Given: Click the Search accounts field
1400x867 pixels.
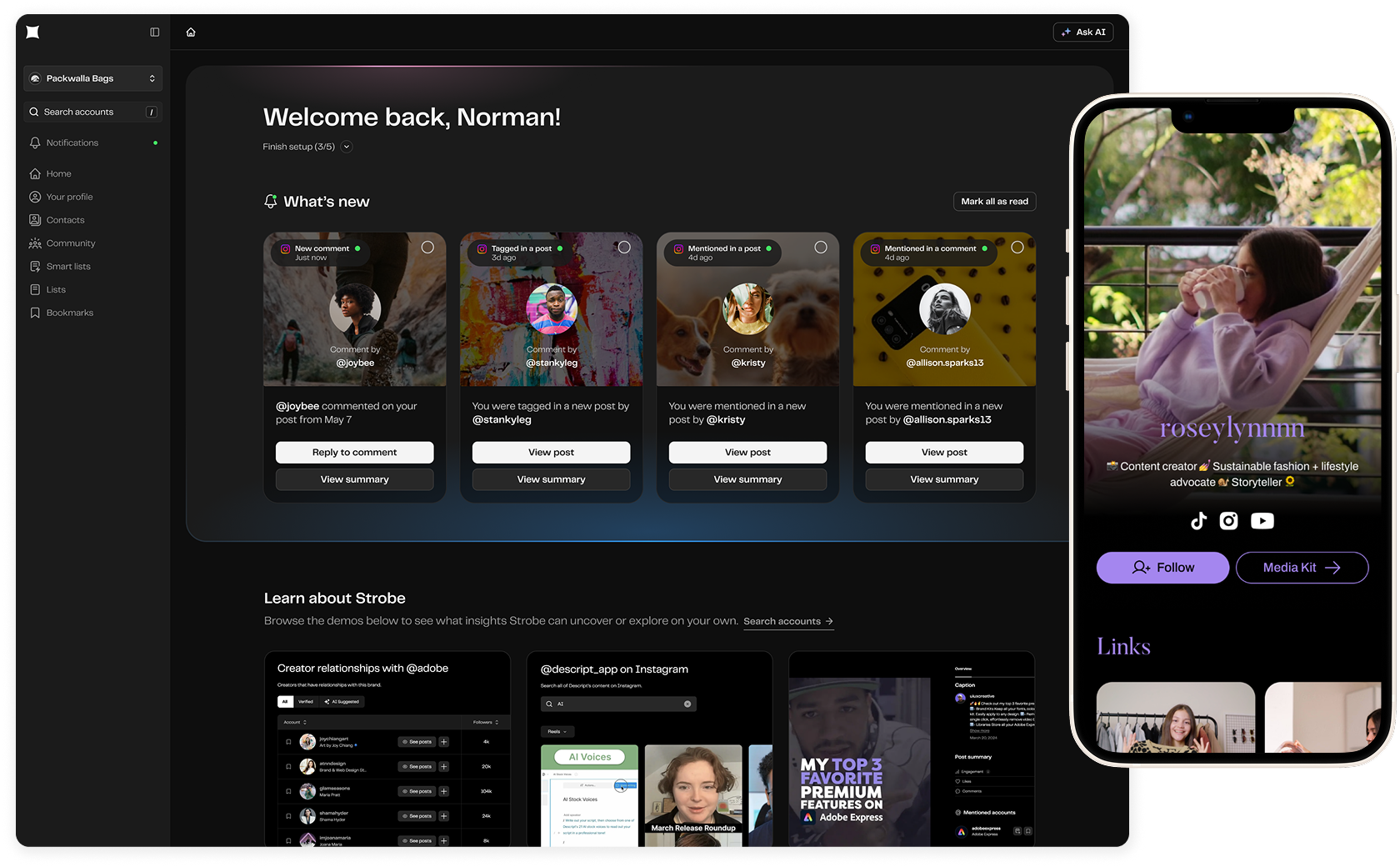Looking at the screenshot, I should 92,112.
